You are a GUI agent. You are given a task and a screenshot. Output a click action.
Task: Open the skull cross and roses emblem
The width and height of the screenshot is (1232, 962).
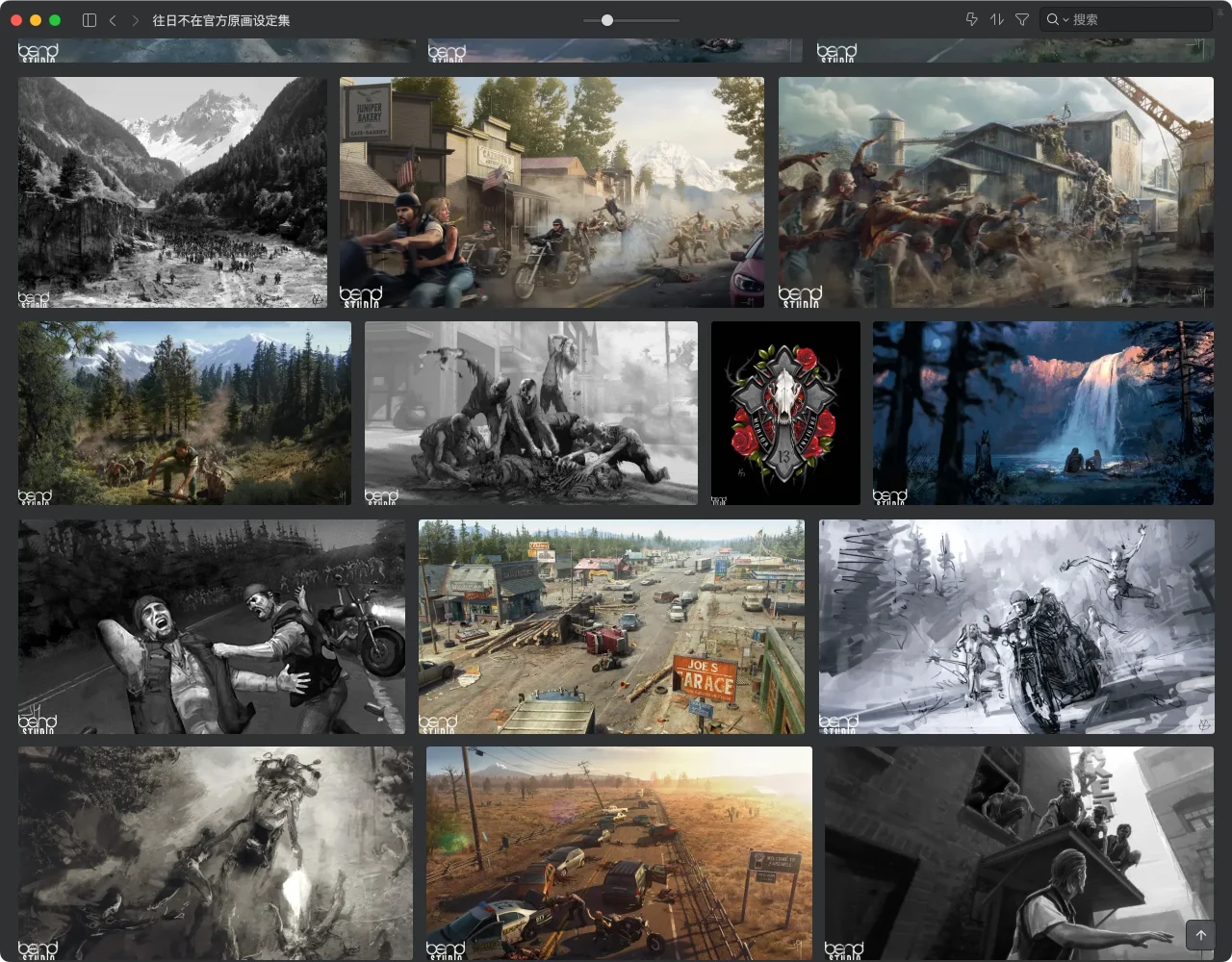tap(785, 413)
